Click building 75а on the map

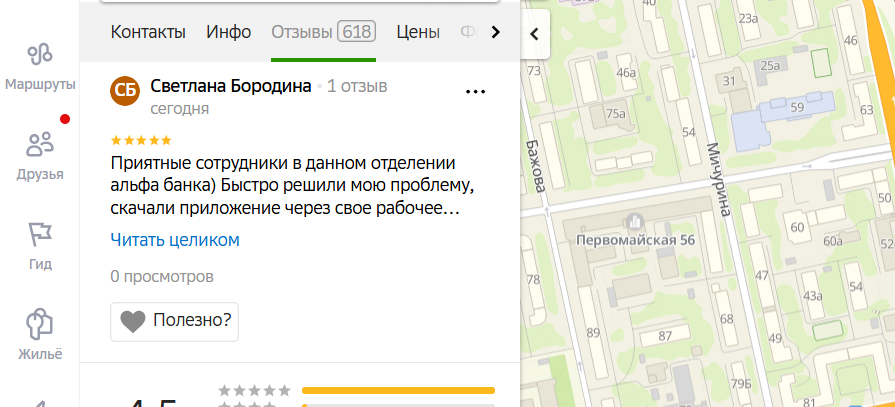point(615,114)
